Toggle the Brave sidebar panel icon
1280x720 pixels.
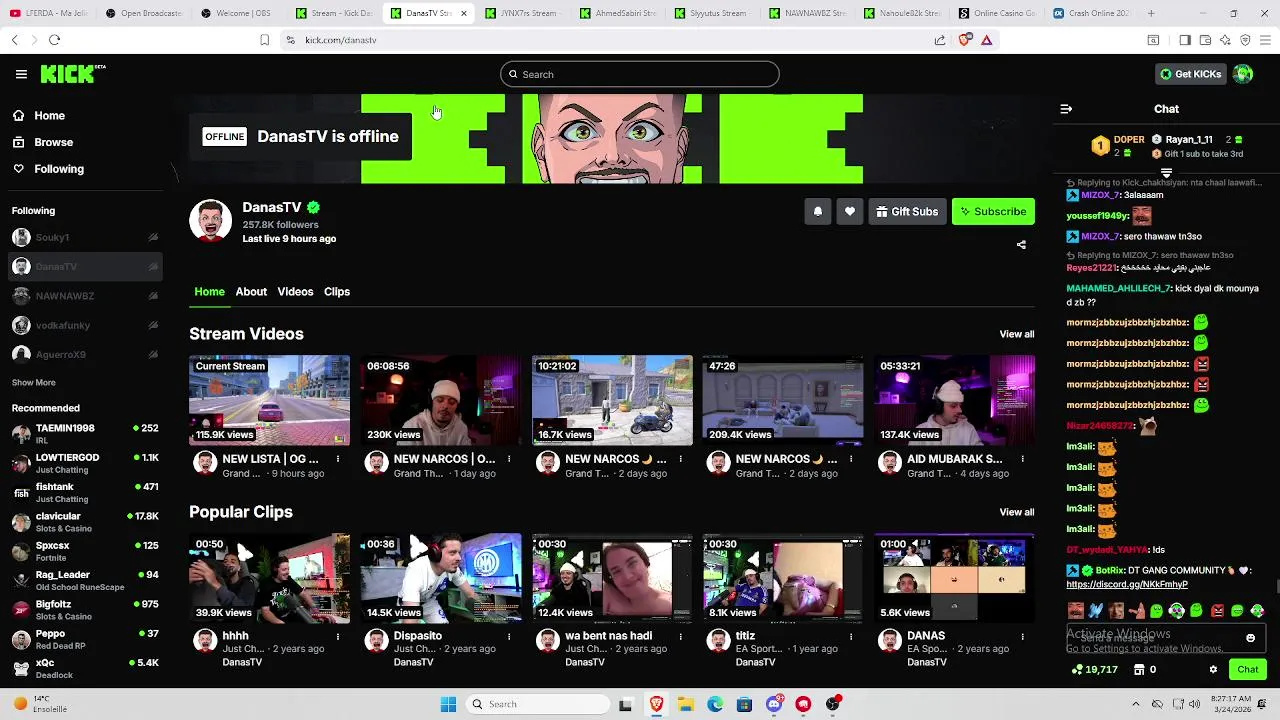pyautogui.click(x=1185, y=40)
